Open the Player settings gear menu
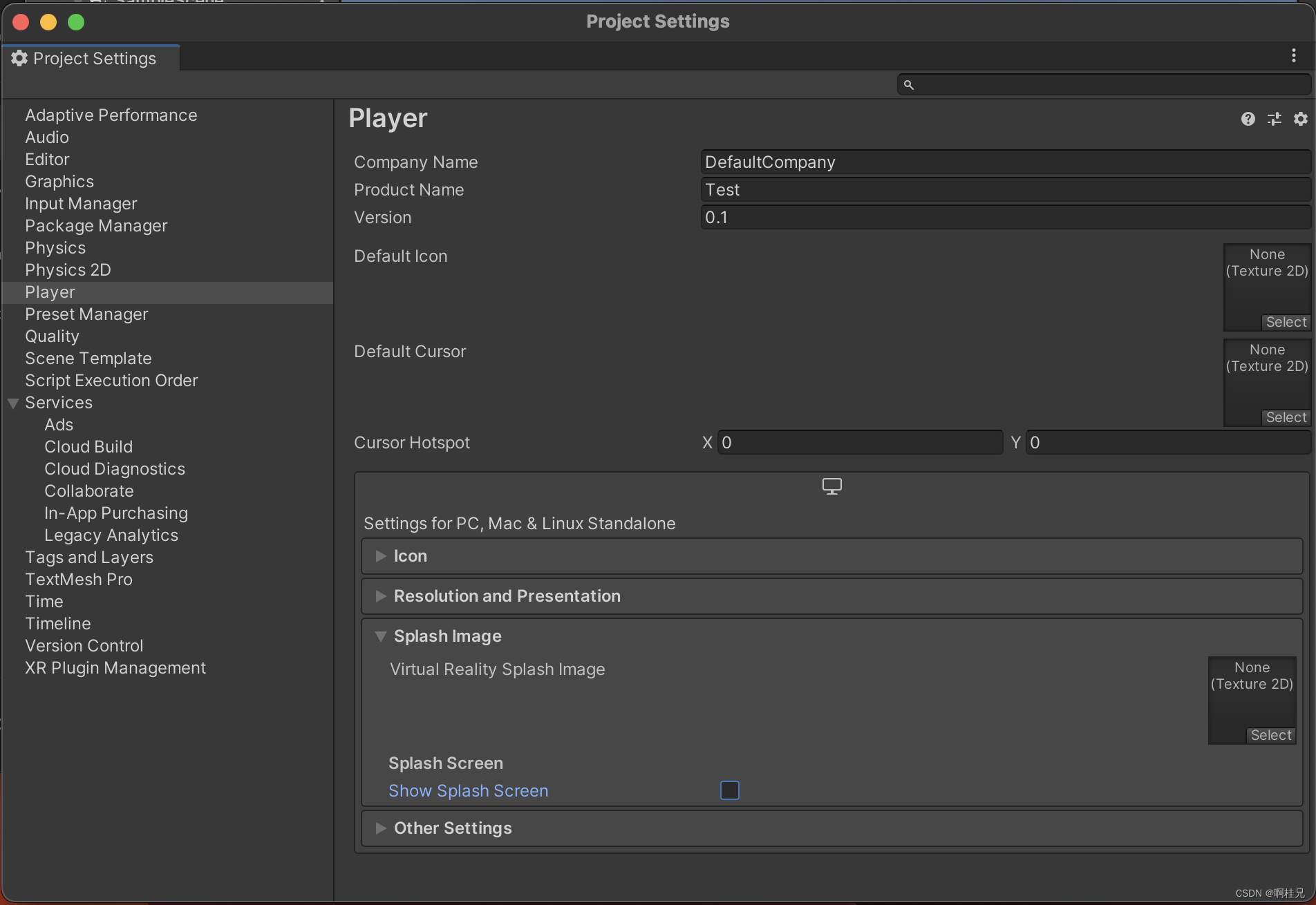The width and height of the screenshot is (1316, 905). (x=1300, y=119)
